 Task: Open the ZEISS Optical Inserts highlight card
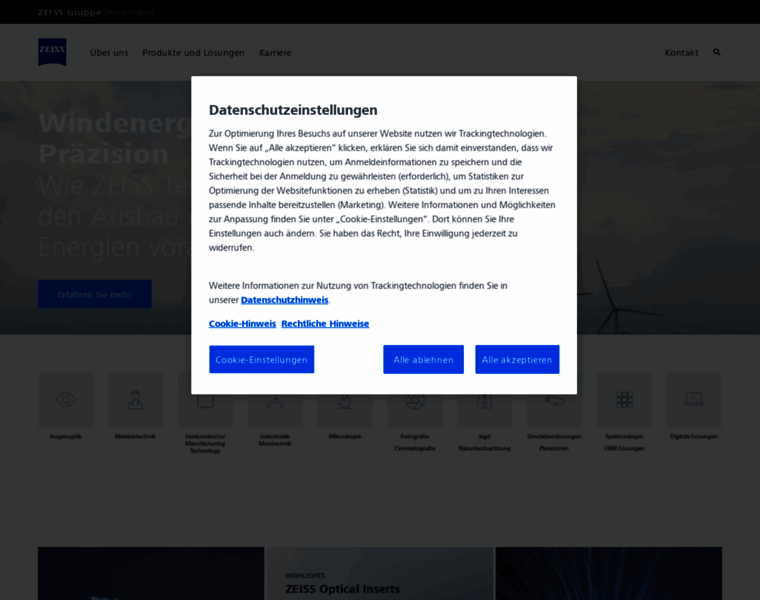(x=380, y=574)
